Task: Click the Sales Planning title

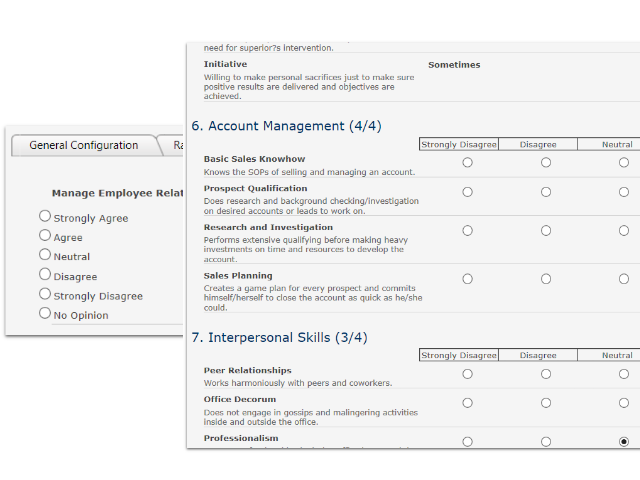Action: [238, 276]
